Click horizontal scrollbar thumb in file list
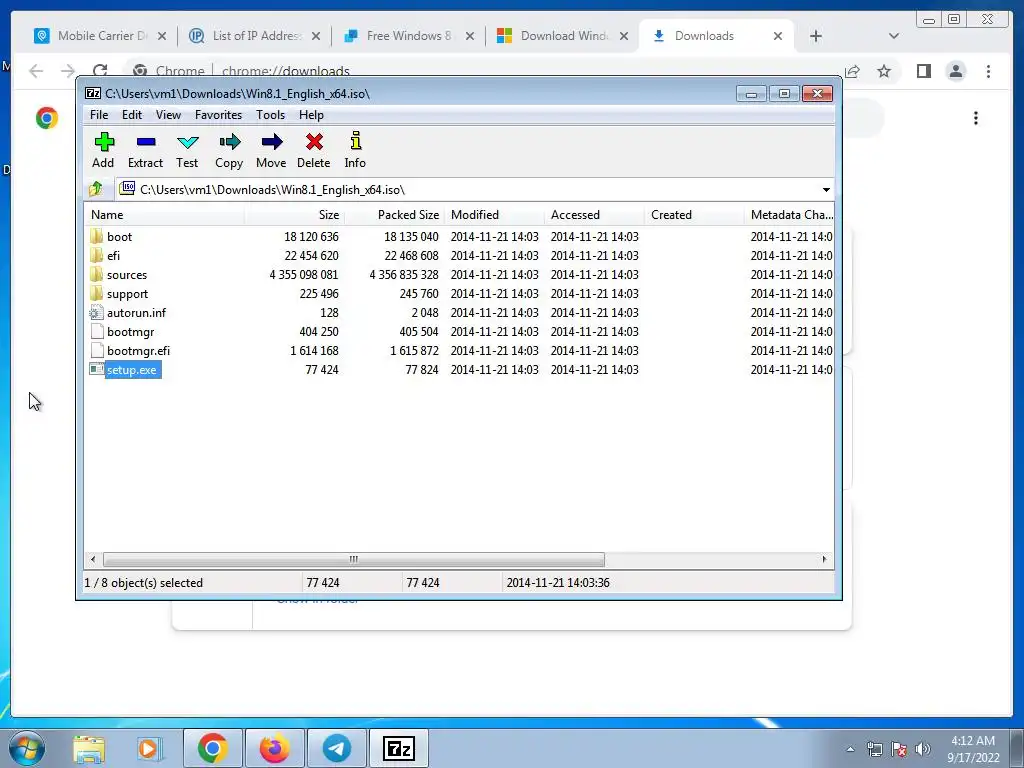The image size is (1024, 768). pyautogui.click(x=353, y=559)
